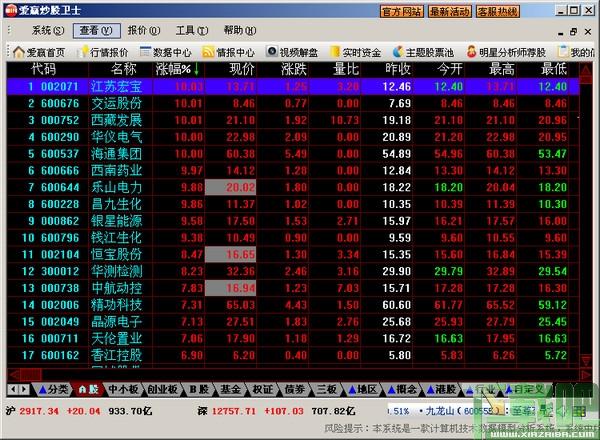600x440 pixels.
Task: Expand the 分类 category tab
Action: click(53, 389)
